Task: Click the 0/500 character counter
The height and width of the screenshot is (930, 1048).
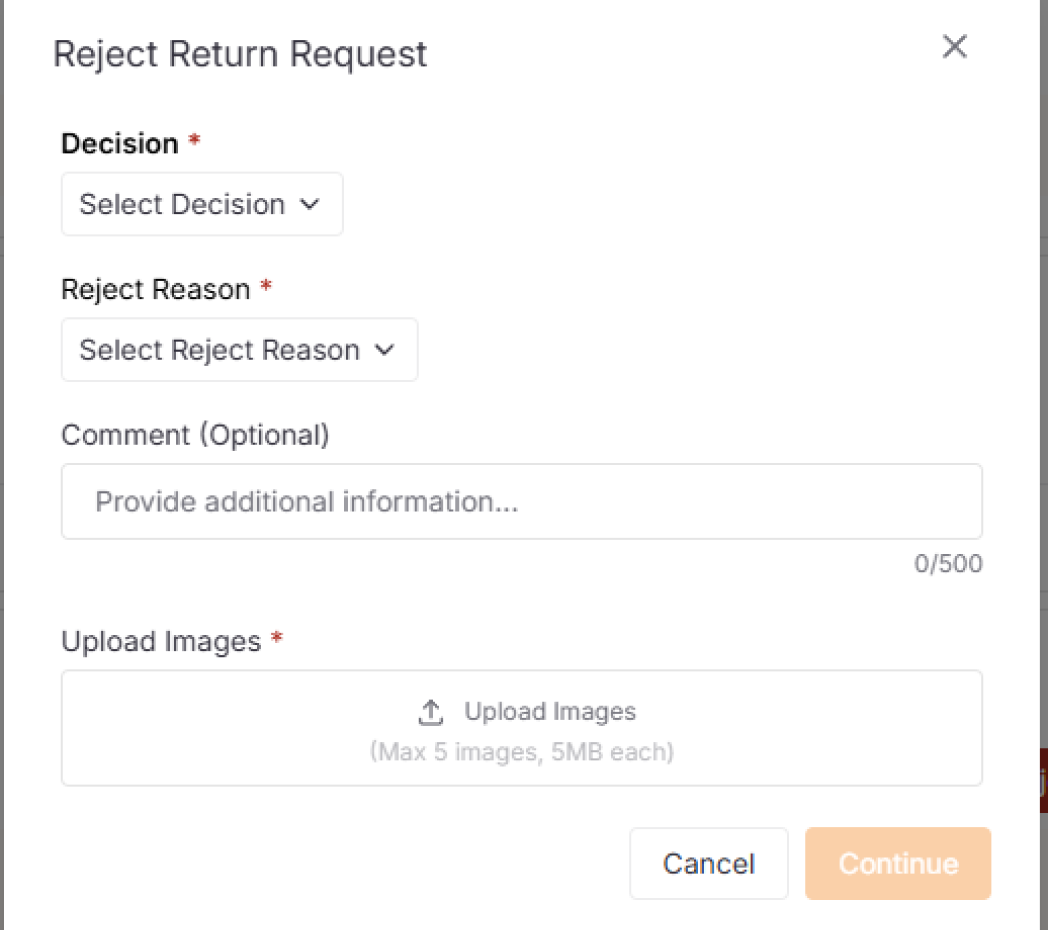Action: coord(948,563)
